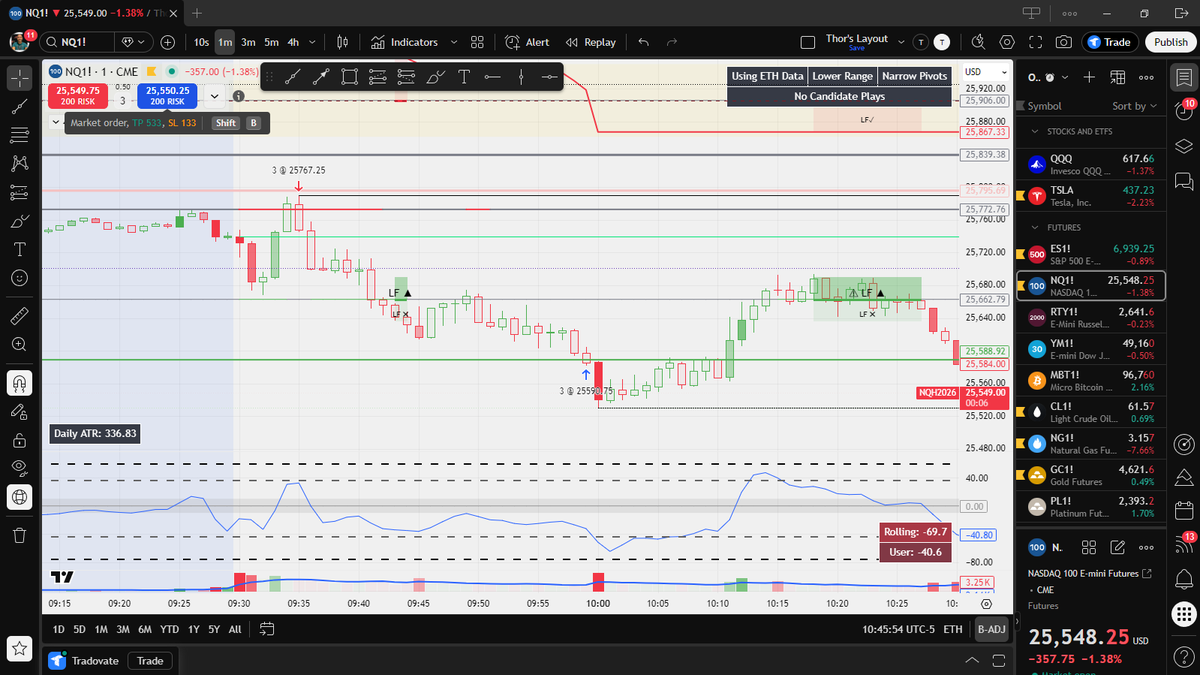The width and height of the screenshot is (1200, 675).
Task: Open the patterns tool in left sidebar
Action: pos(19,163)
